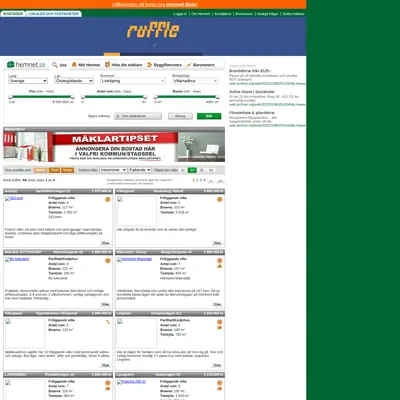Click the Antal rum minimum slider handle
400x400 pixels.
pos(83,97)
